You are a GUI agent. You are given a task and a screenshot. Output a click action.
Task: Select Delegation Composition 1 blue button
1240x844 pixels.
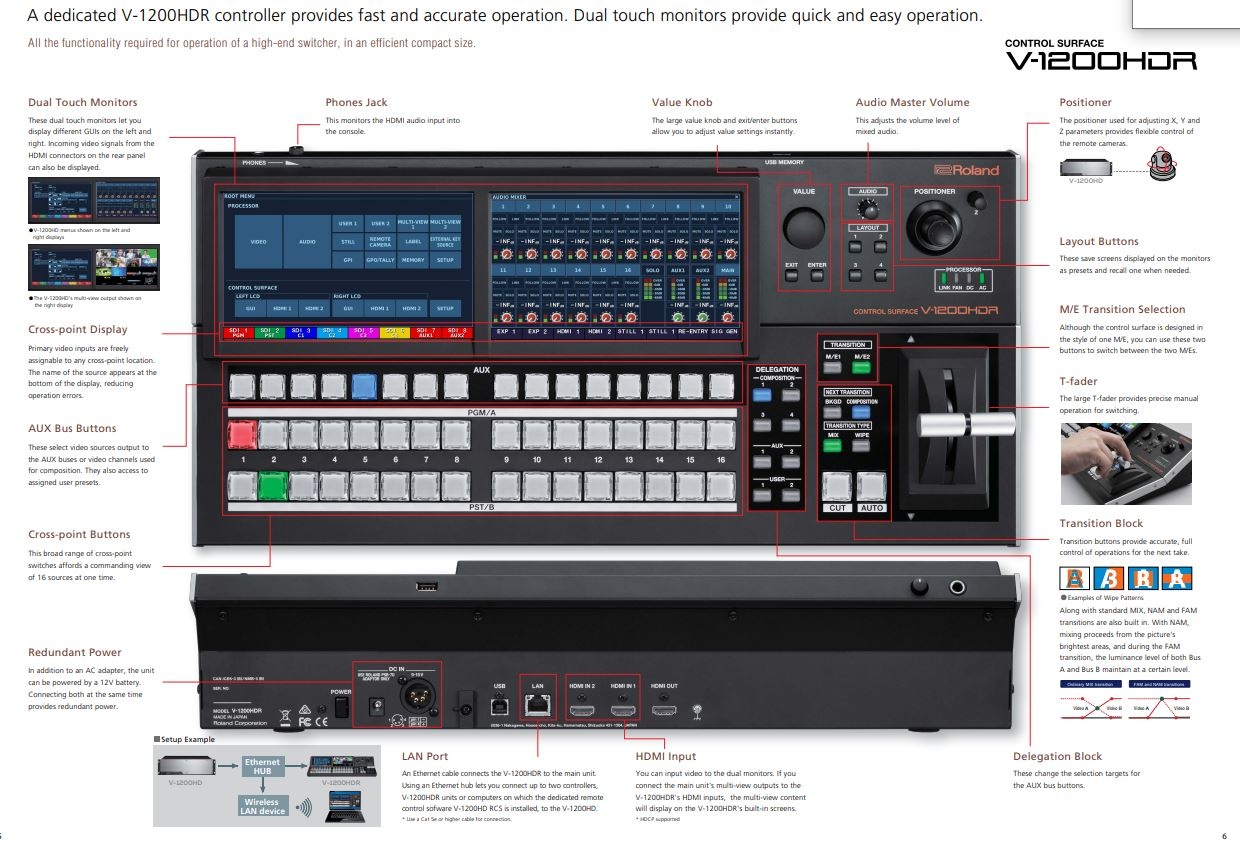764,396
